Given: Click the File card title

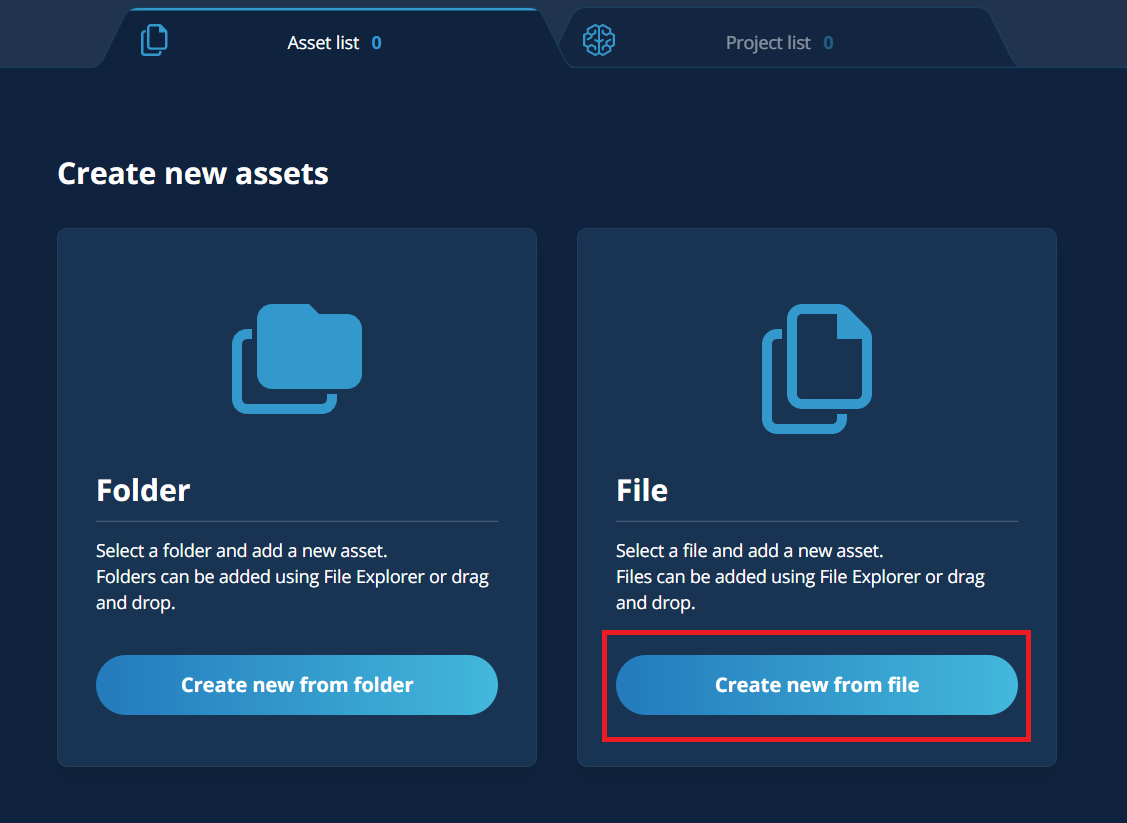Looking at the screenshot, I should click(642, 490).
